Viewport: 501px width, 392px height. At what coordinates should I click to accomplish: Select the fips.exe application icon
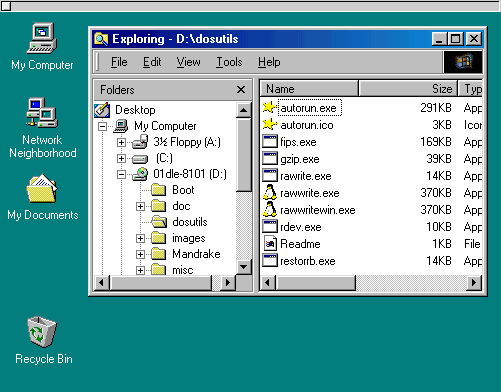pyautogui.click(x=270, y=142)
